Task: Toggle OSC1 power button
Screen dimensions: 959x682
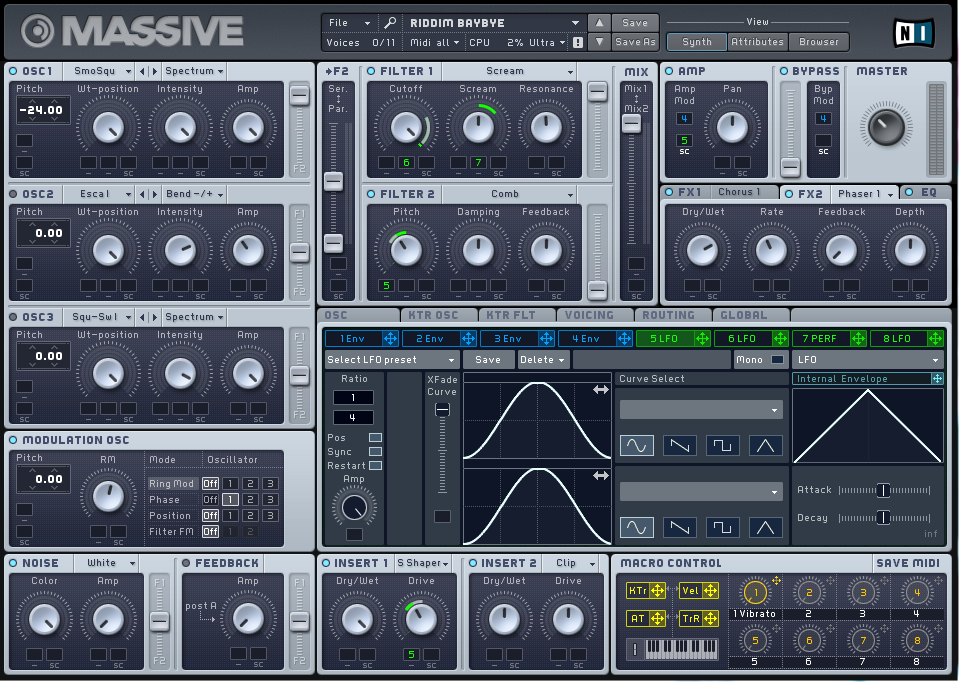Action: (x=13, y=72)
